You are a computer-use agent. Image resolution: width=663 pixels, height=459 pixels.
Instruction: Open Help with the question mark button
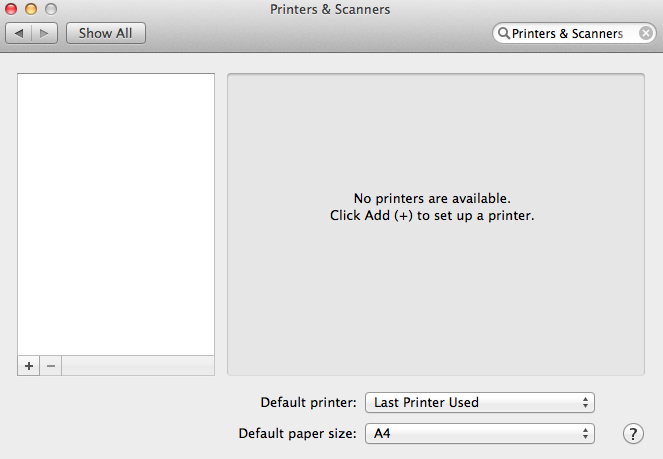coord(633,434)
